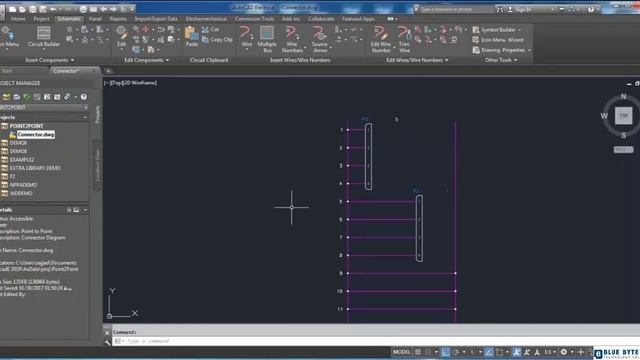Click the Refresh icon in Project Manager toolbar
The image size is (640, 360).
tap(27, 97)
